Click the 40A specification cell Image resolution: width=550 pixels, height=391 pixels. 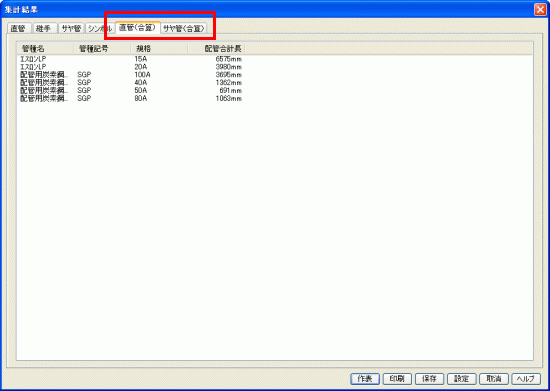click(x=141, y=82)
